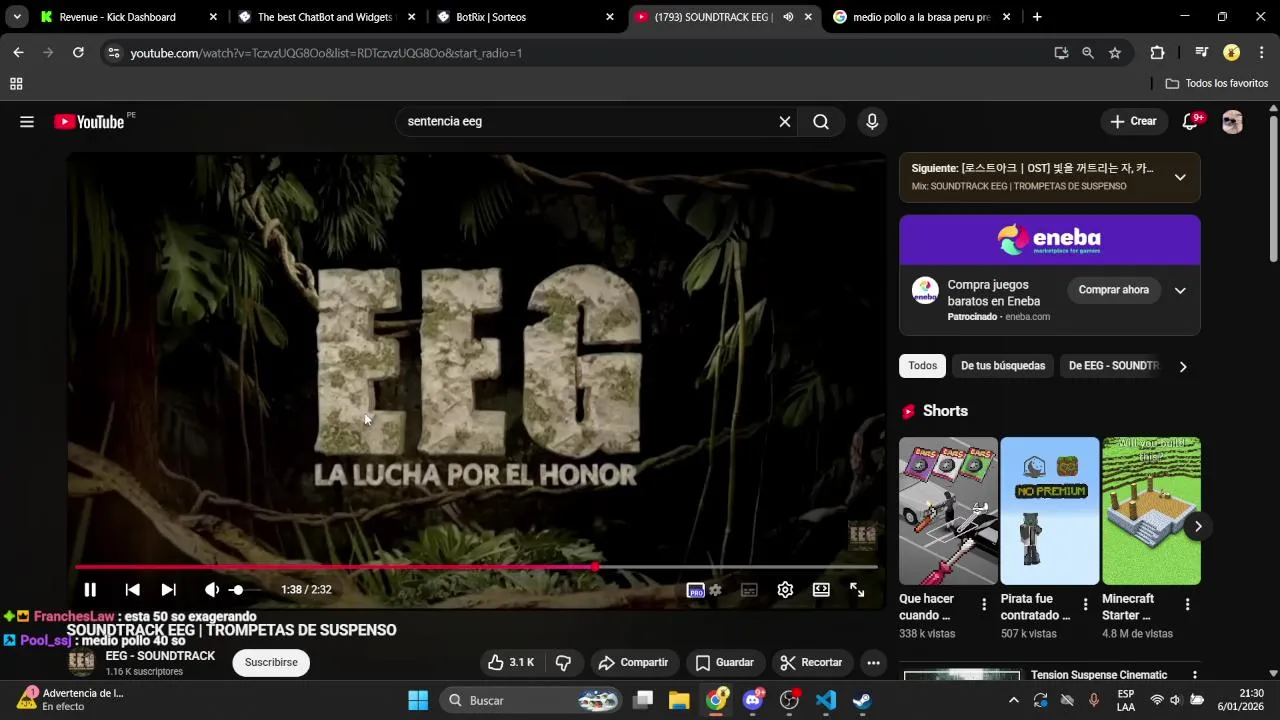Screen dimensions: 1280x720
Task: Search with voice microphone
Action: (872, 122)
